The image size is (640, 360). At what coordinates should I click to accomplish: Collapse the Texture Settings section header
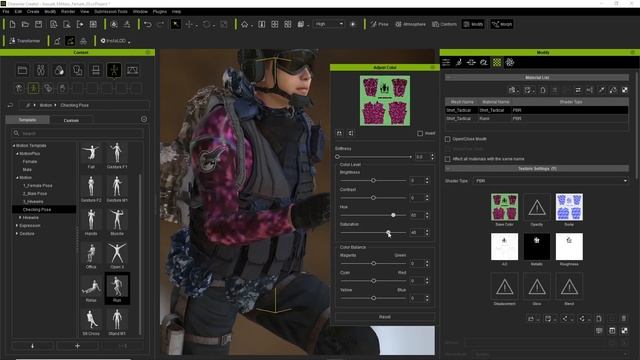537,169
